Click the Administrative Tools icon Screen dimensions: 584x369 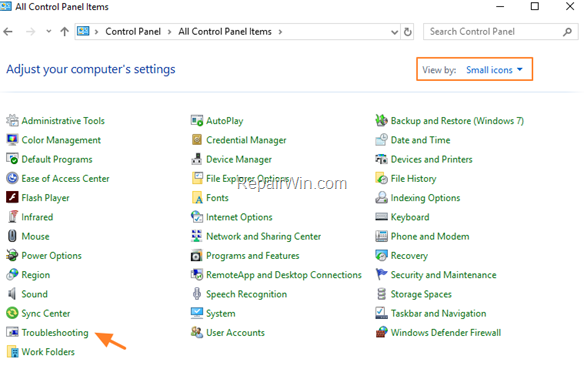(x=12, y=120)
